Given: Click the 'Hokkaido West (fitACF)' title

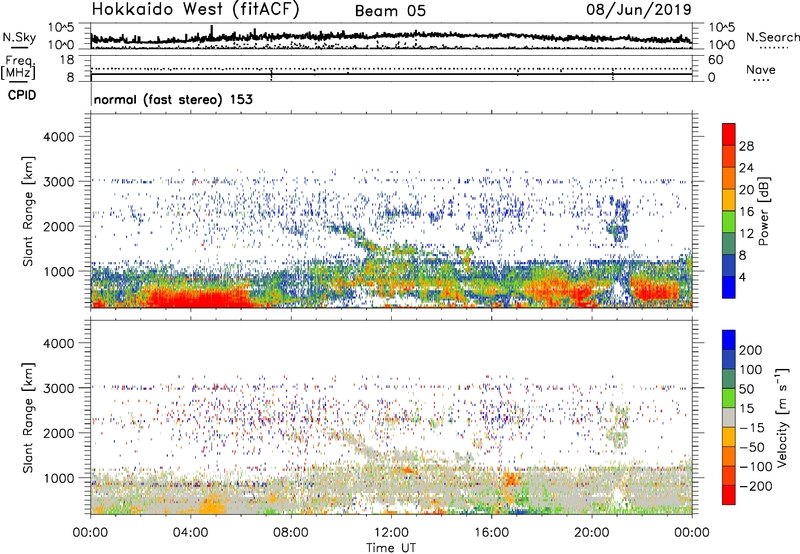Looking at the screenshot, I should click(x=195, y=9).
